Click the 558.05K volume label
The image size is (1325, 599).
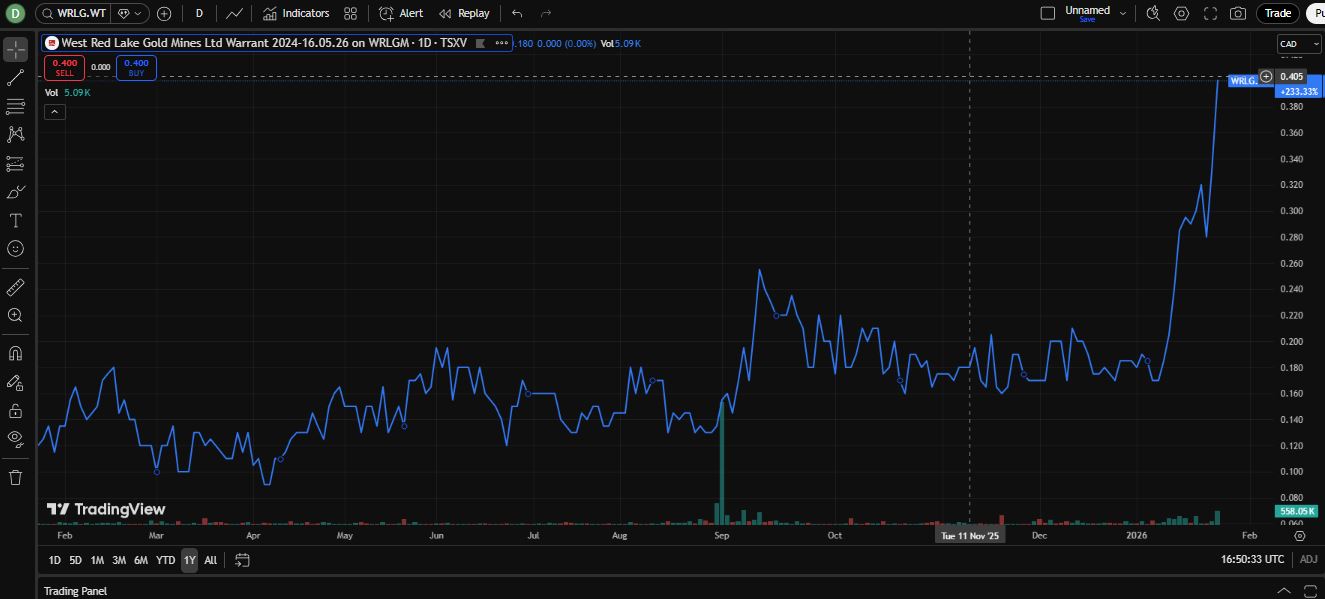[x=1299, y=511]
